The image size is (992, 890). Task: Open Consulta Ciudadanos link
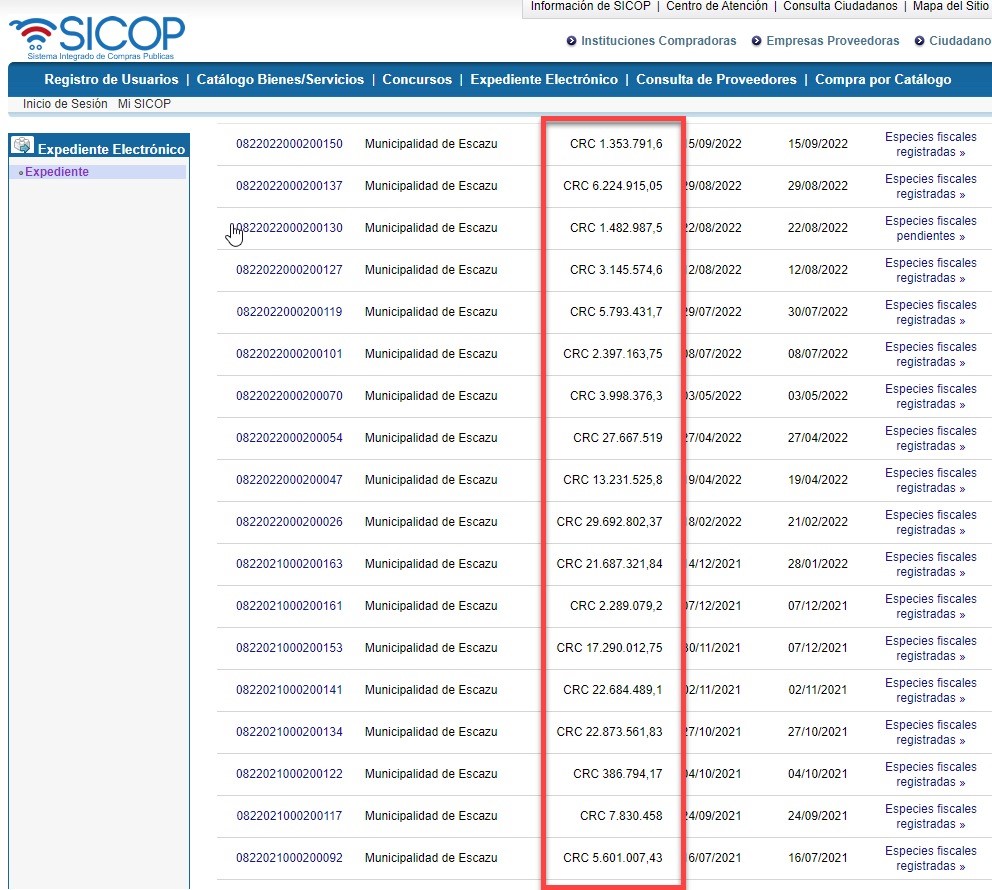840,6
